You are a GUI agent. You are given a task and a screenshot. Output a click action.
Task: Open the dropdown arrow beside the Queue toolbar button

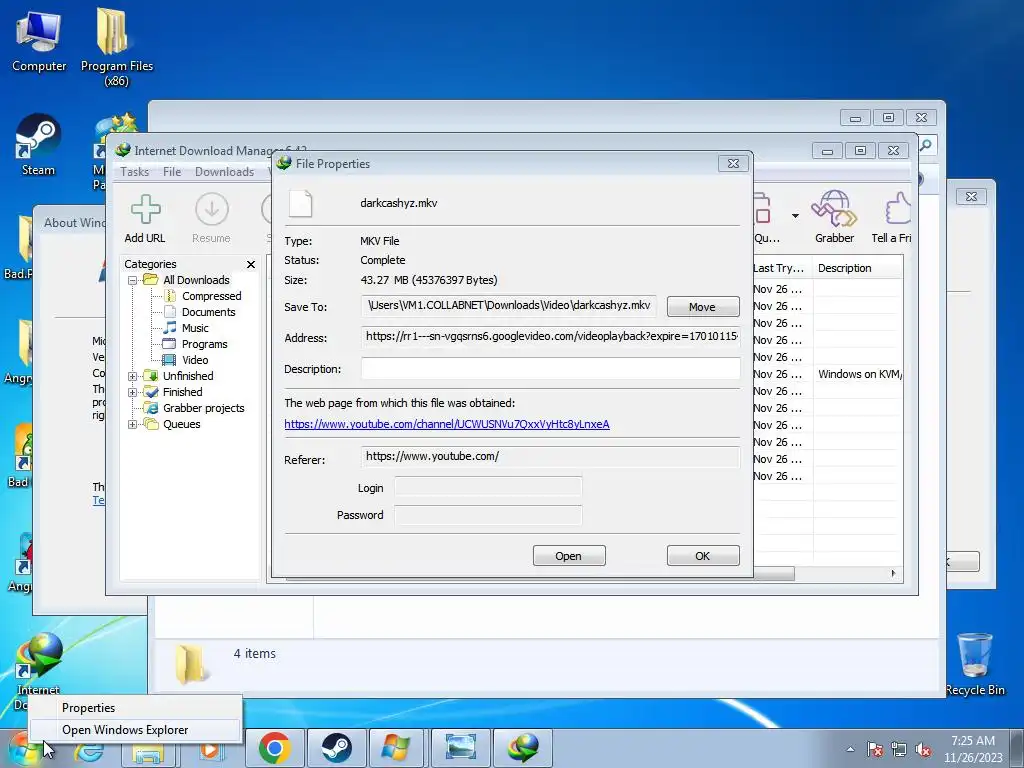pos(795,216)
